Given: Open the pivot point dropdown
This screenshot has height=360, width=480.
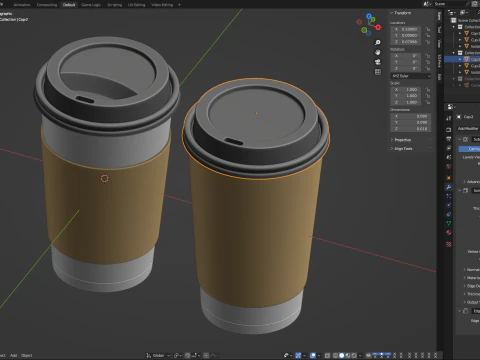Looking at the screenshot, I should pyautogui.click(x=178, y=355).
